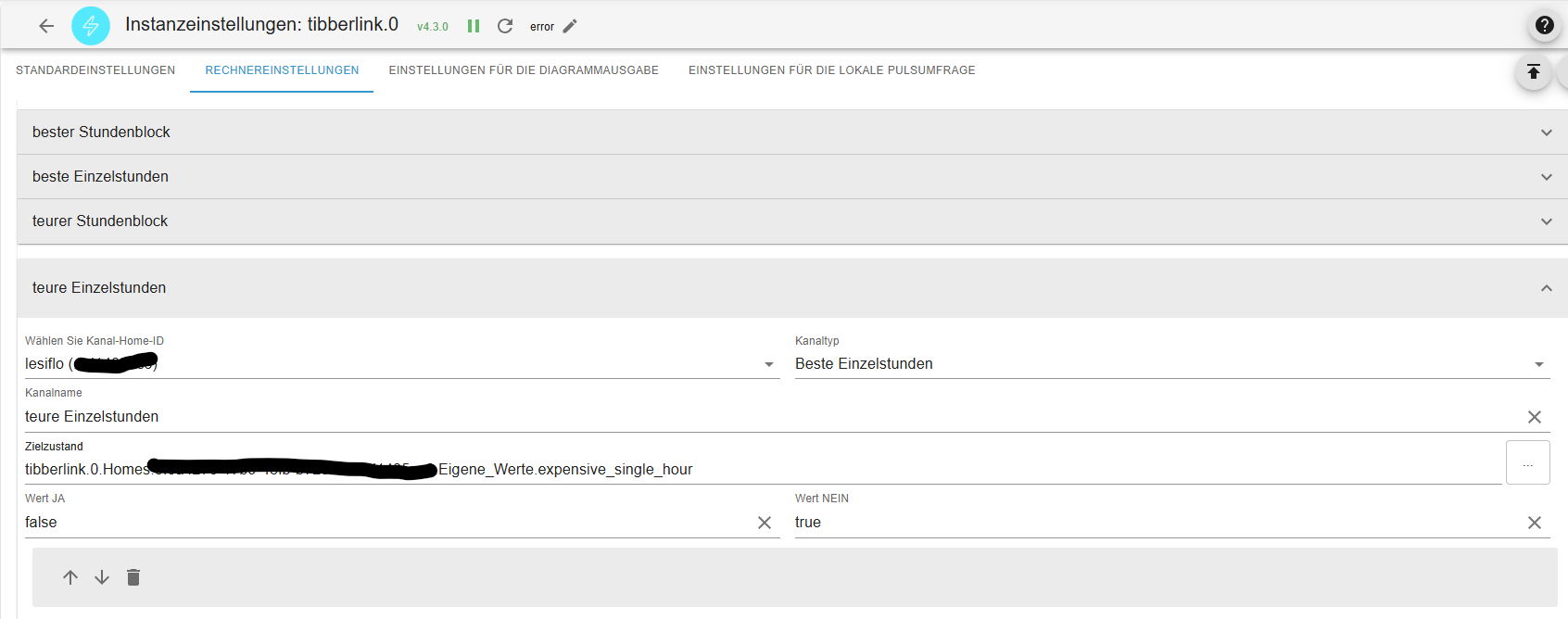The width and height of the screenshot is (1568, 619).
Task: Delete the channel with trash icon
Action: (133, 577)
